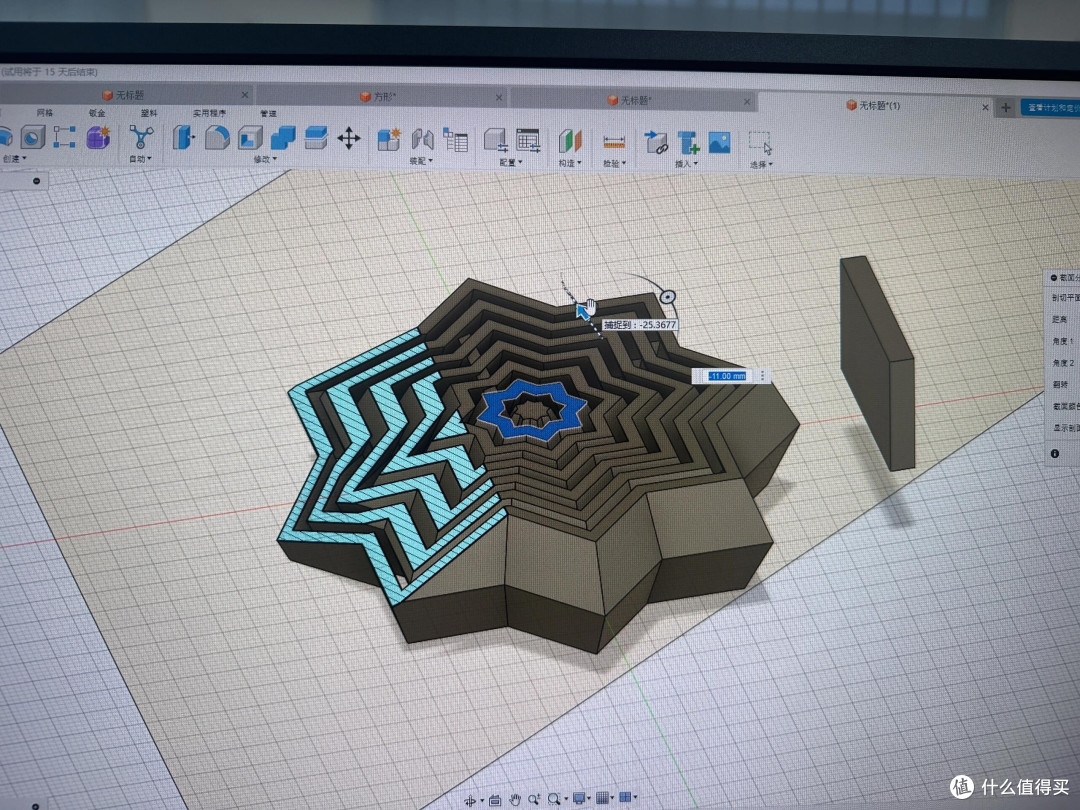Expand the 选择 dropdown
Image resolution: width=1080 pixels, height=810 pixels.
tap(761, 165)
